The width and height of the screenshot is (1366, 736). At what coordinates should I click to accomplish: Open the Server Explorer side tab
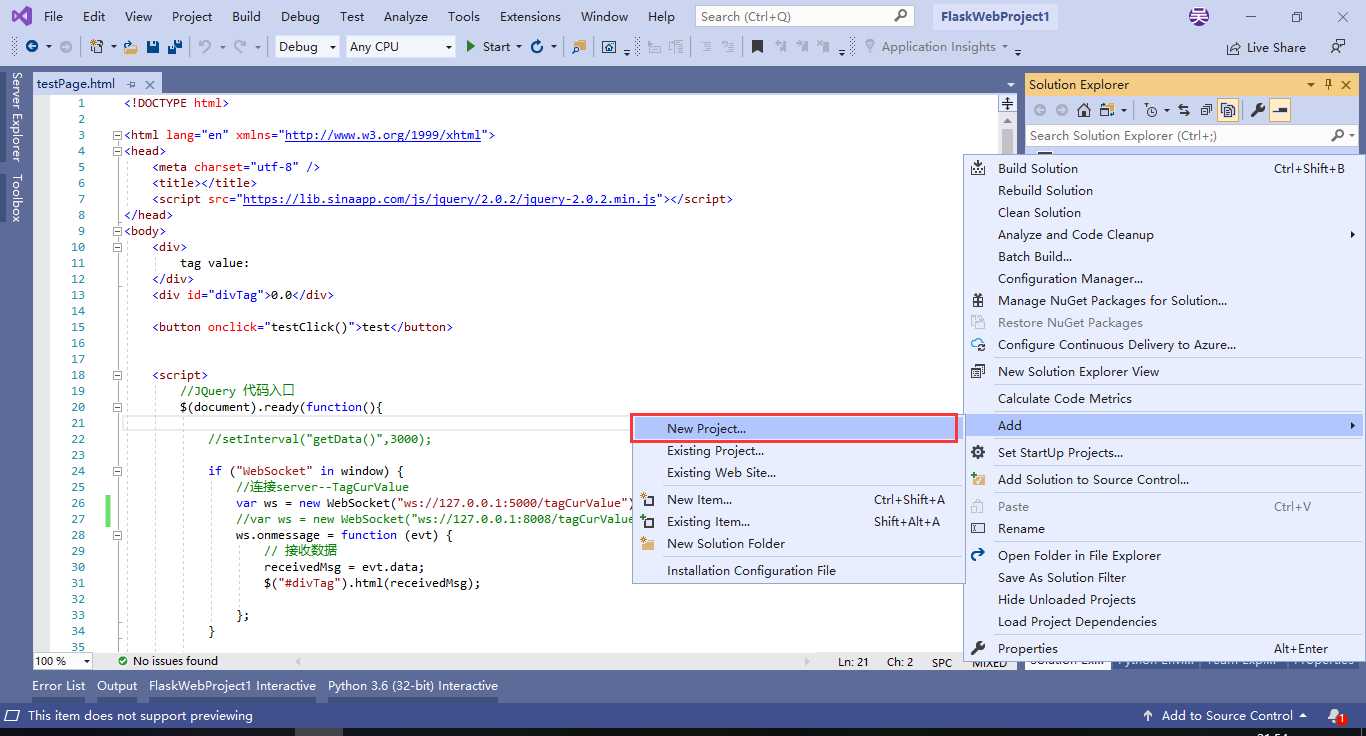16,117
